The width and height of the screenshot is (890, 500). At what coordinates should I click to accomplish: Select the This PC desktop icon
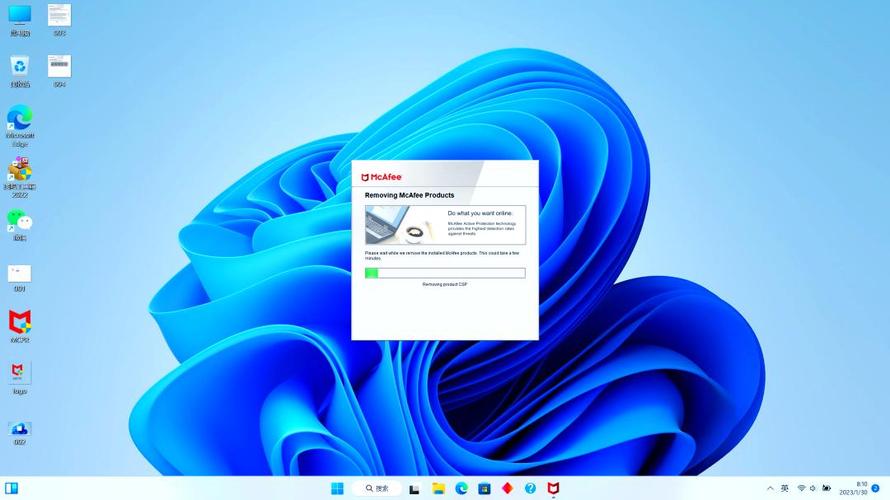tap(20, 16)
